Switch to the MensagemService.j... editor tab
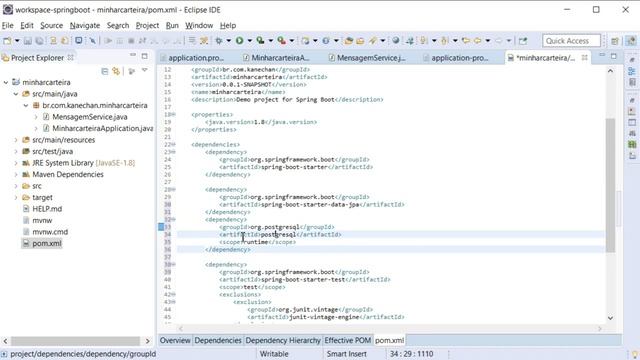Viewport: 640px width, 360px height. click(367, 58)
